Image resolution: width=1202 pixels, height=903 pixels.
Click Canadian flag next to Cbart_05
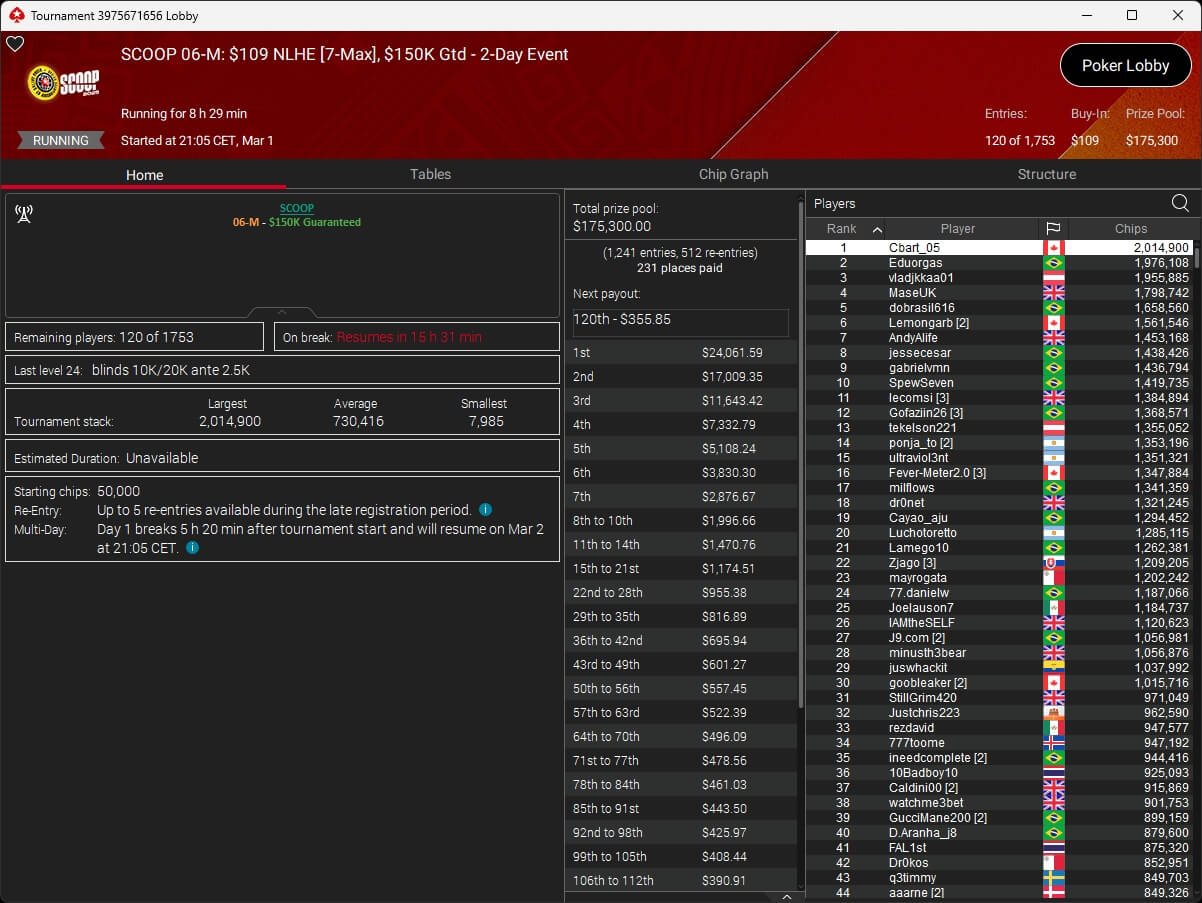(x=1052, y=248)
